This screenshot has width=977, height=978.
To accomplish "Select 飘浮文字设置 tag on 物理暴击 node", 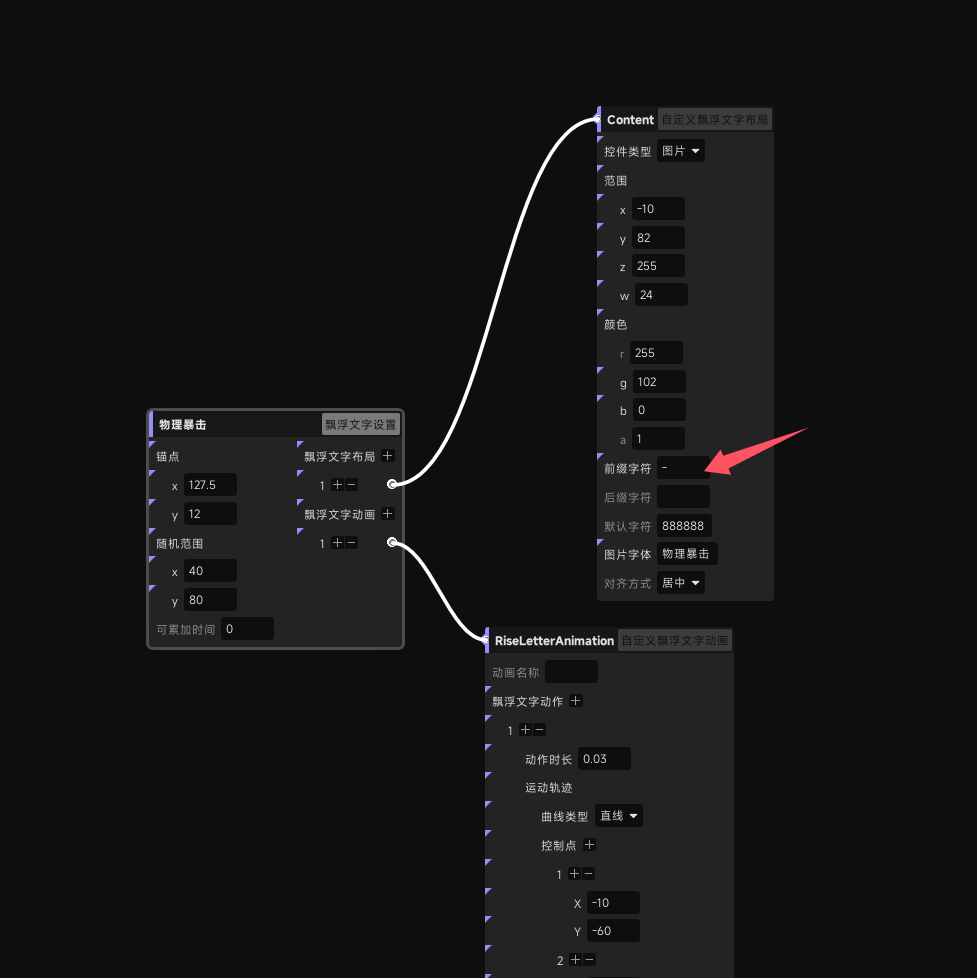I will pyautogui.click(x=361, y=425).
